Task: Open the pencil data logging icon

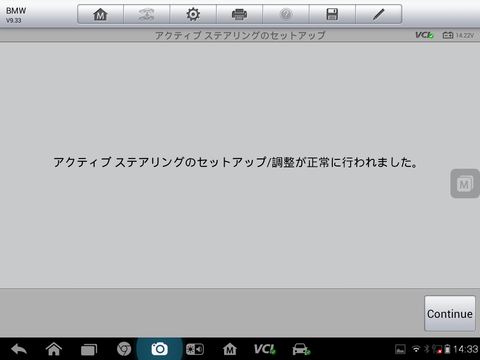Action: click(x=379, y=14)
